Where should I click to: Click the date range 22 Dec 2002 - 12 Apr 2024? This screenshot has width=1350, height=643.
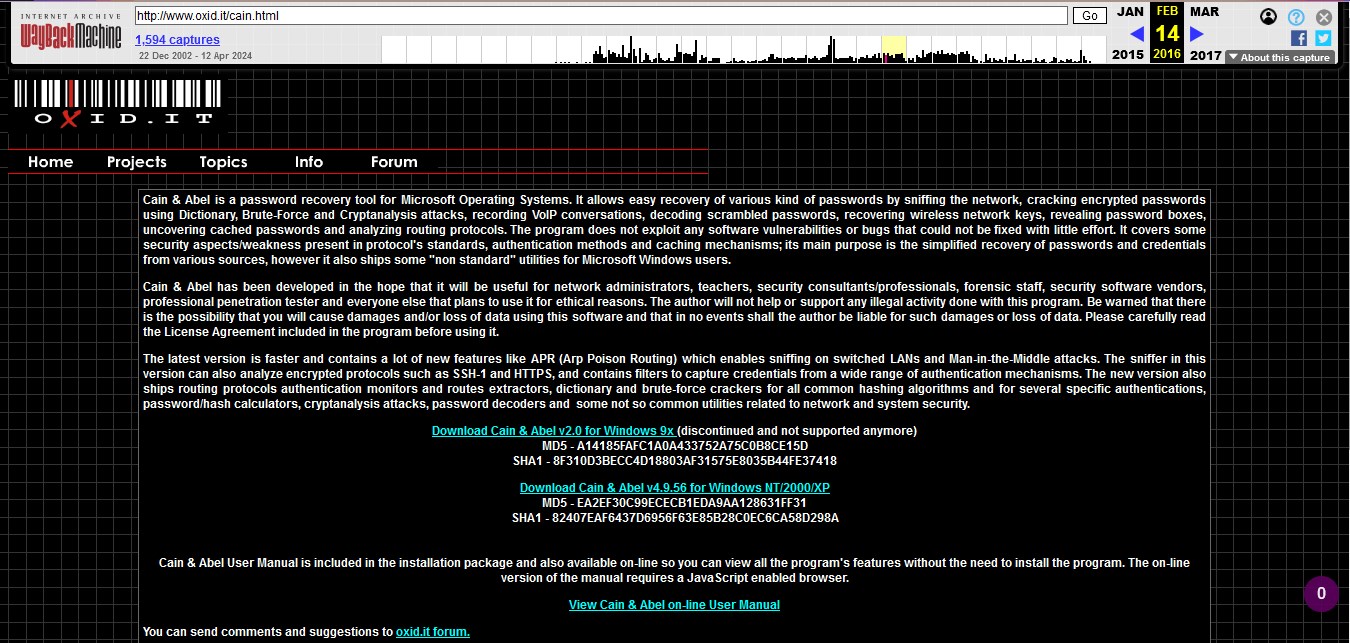click(195, 56)
